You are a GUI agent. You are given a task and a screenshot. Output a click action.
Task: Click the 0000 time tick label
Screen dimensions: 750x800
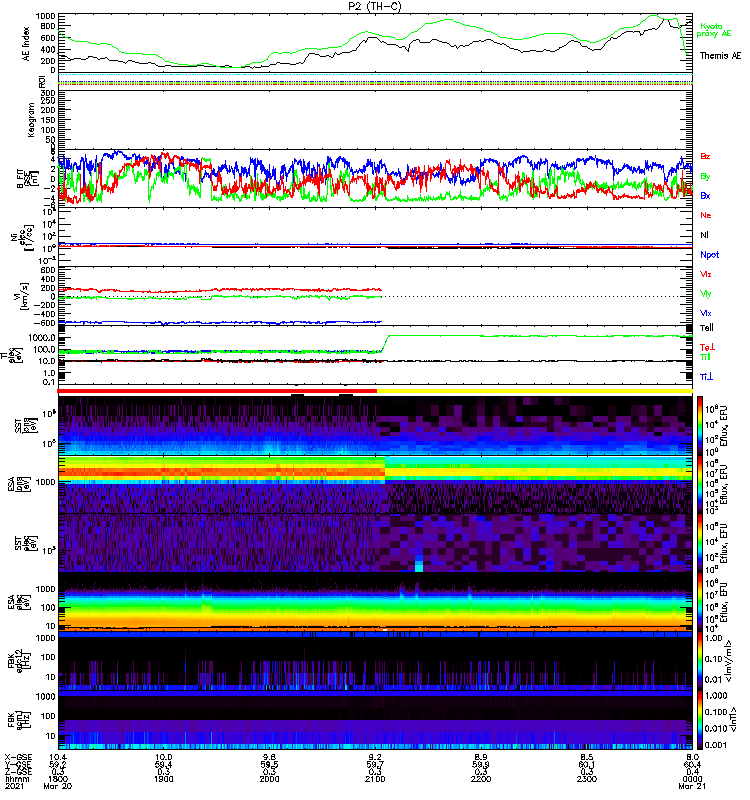(692, 779)
